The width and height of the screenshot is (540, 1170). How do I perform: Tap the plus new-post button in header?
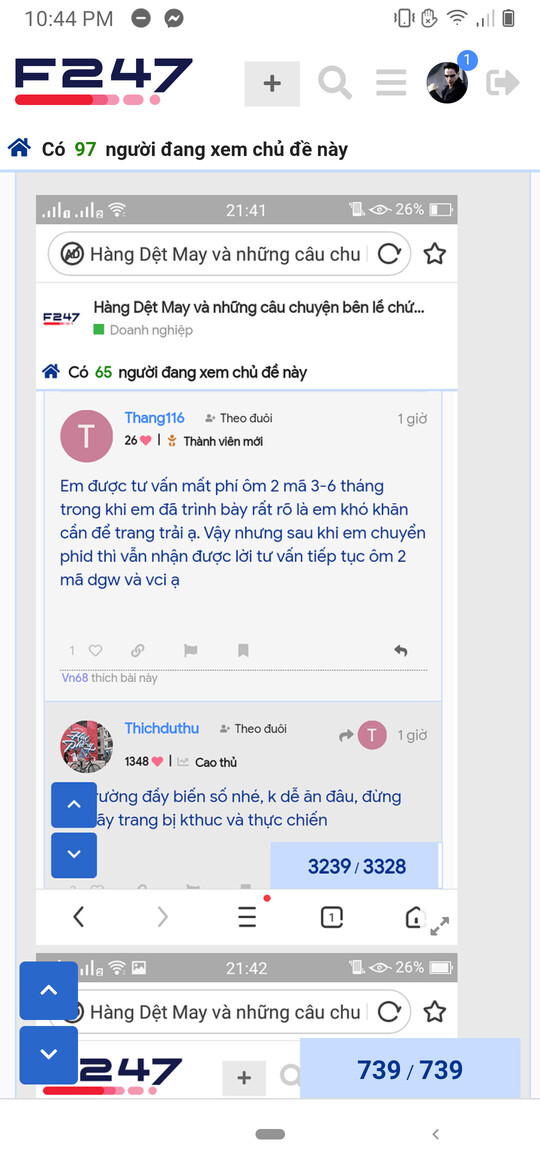click(272, 84)
